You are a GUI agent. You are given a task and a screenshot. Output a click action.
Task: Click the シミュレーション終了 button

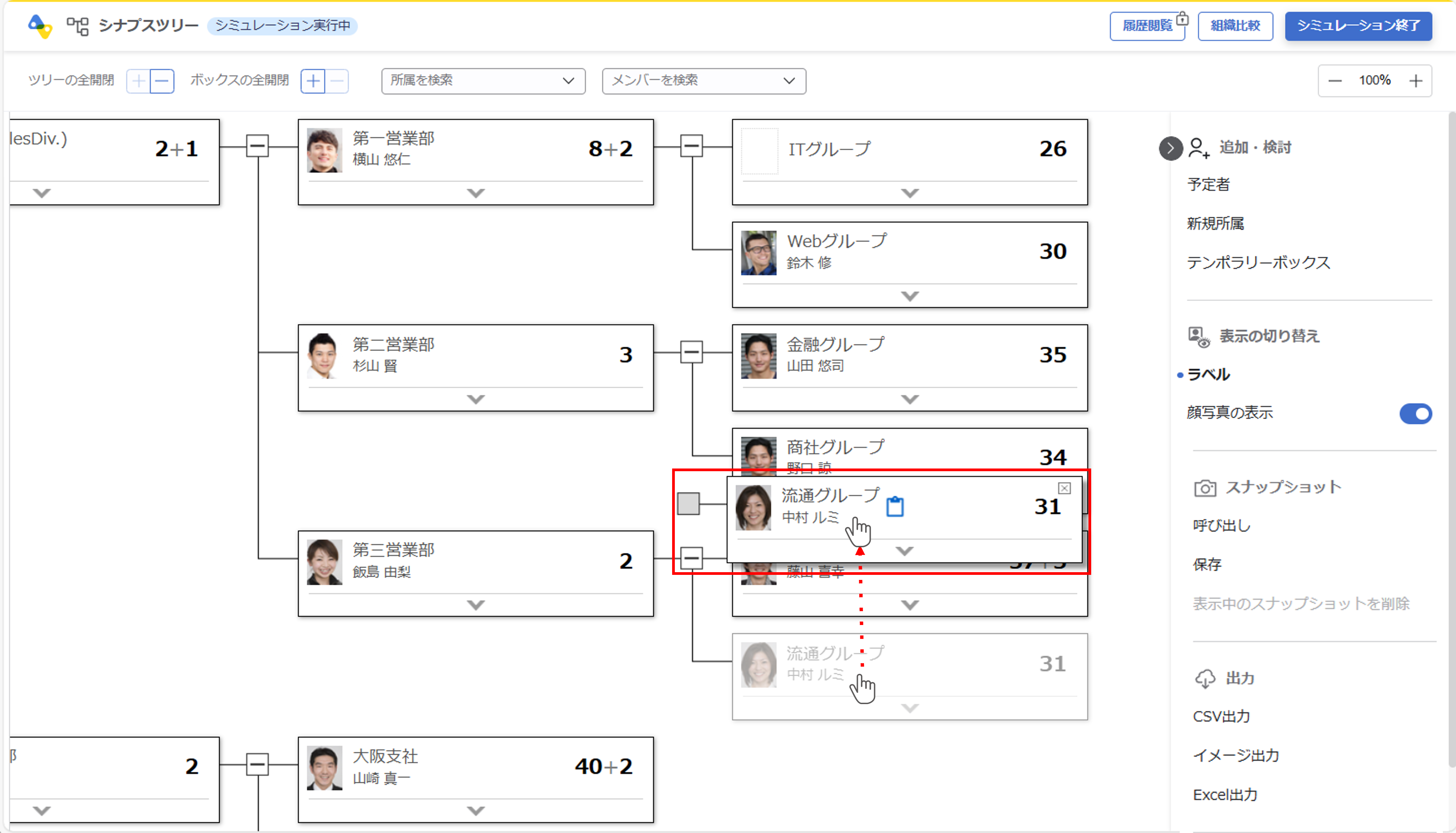pos(1358,26)
